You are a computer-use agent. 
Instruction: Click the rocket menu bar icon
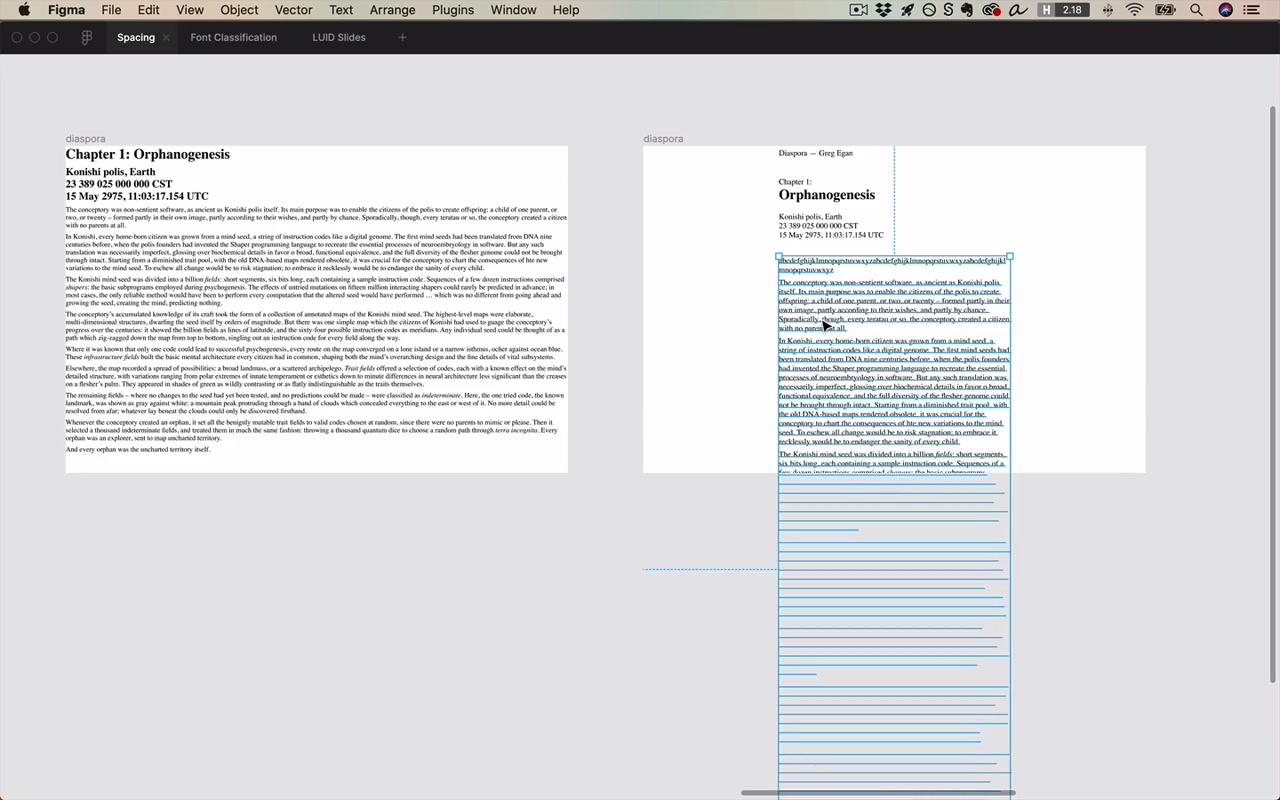click(908, 10)
